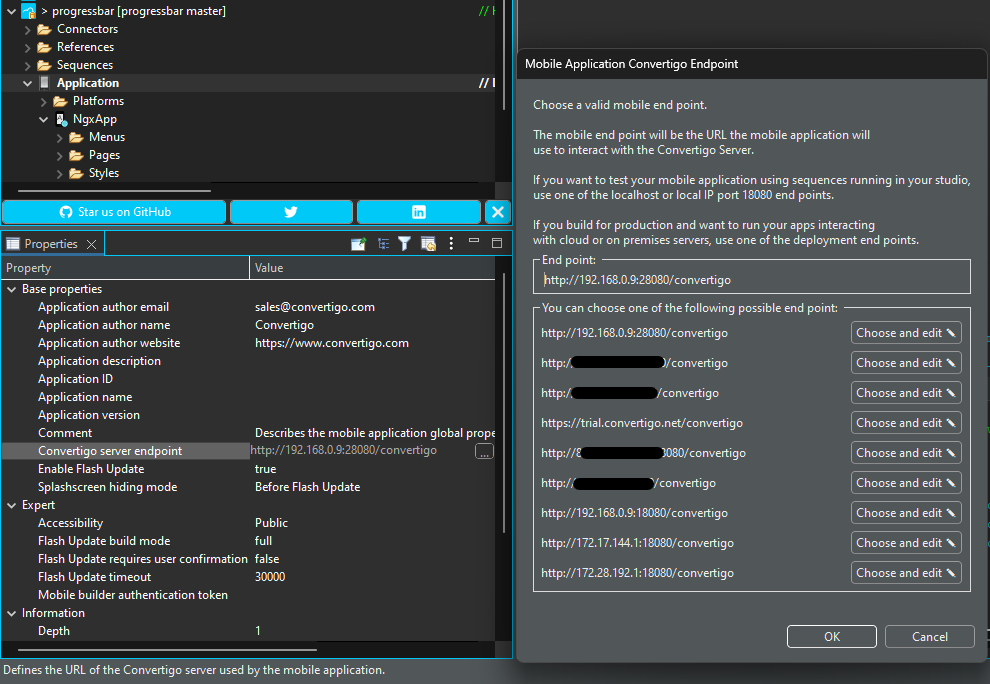Collapse the Base properties category

click(11, 289)
